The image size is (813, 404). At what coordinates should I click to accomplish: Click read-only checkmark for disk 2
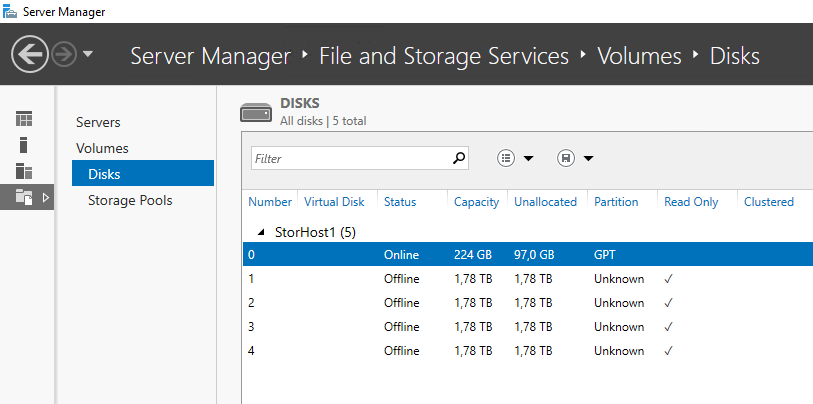click(x=668, y=303)
